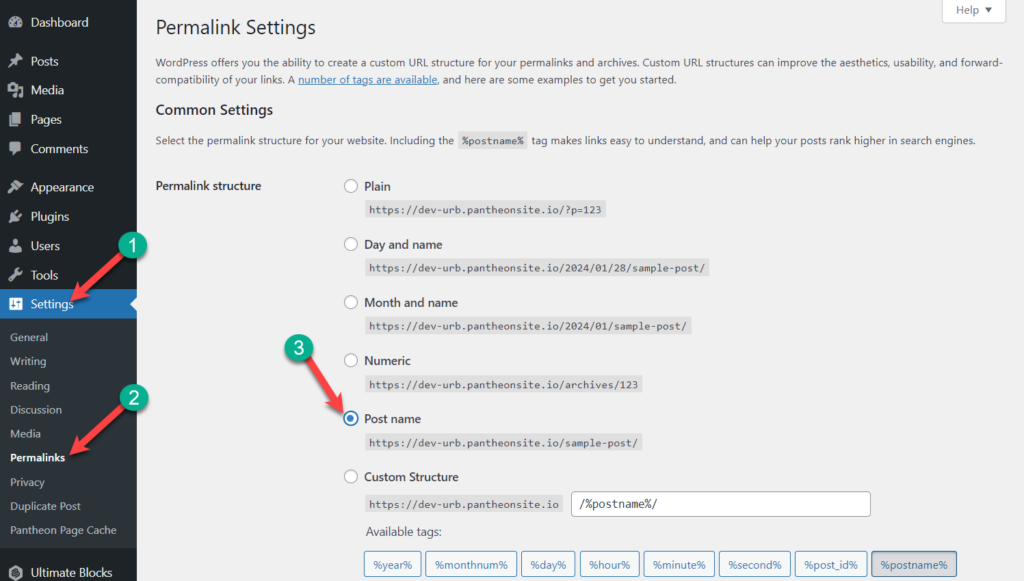The image size is (1024, 581).
Task: Open Media via its sidebar icon
Action: (x=15, y=90)
